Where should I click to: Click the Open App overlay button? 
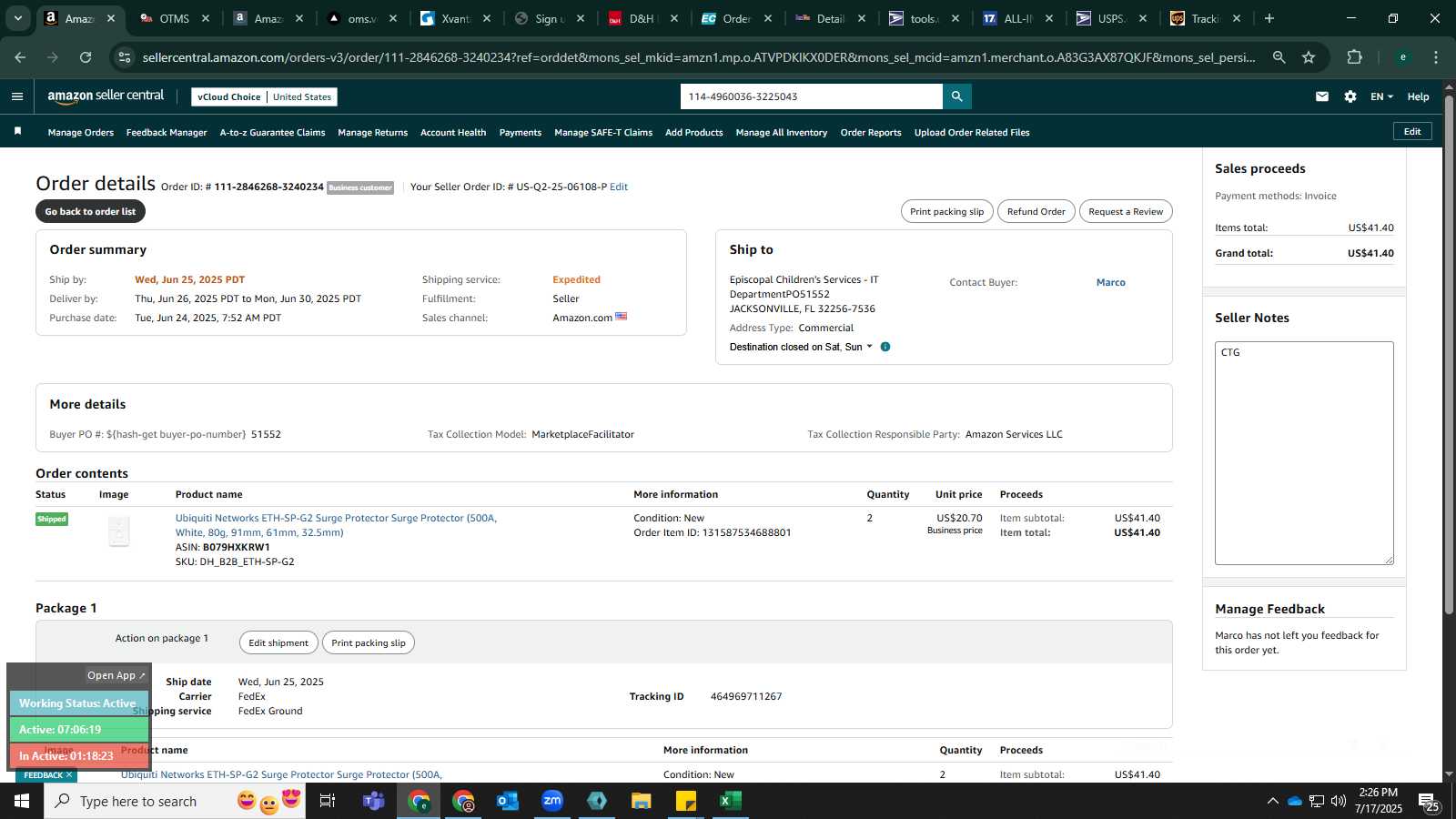tap(116, 675)
